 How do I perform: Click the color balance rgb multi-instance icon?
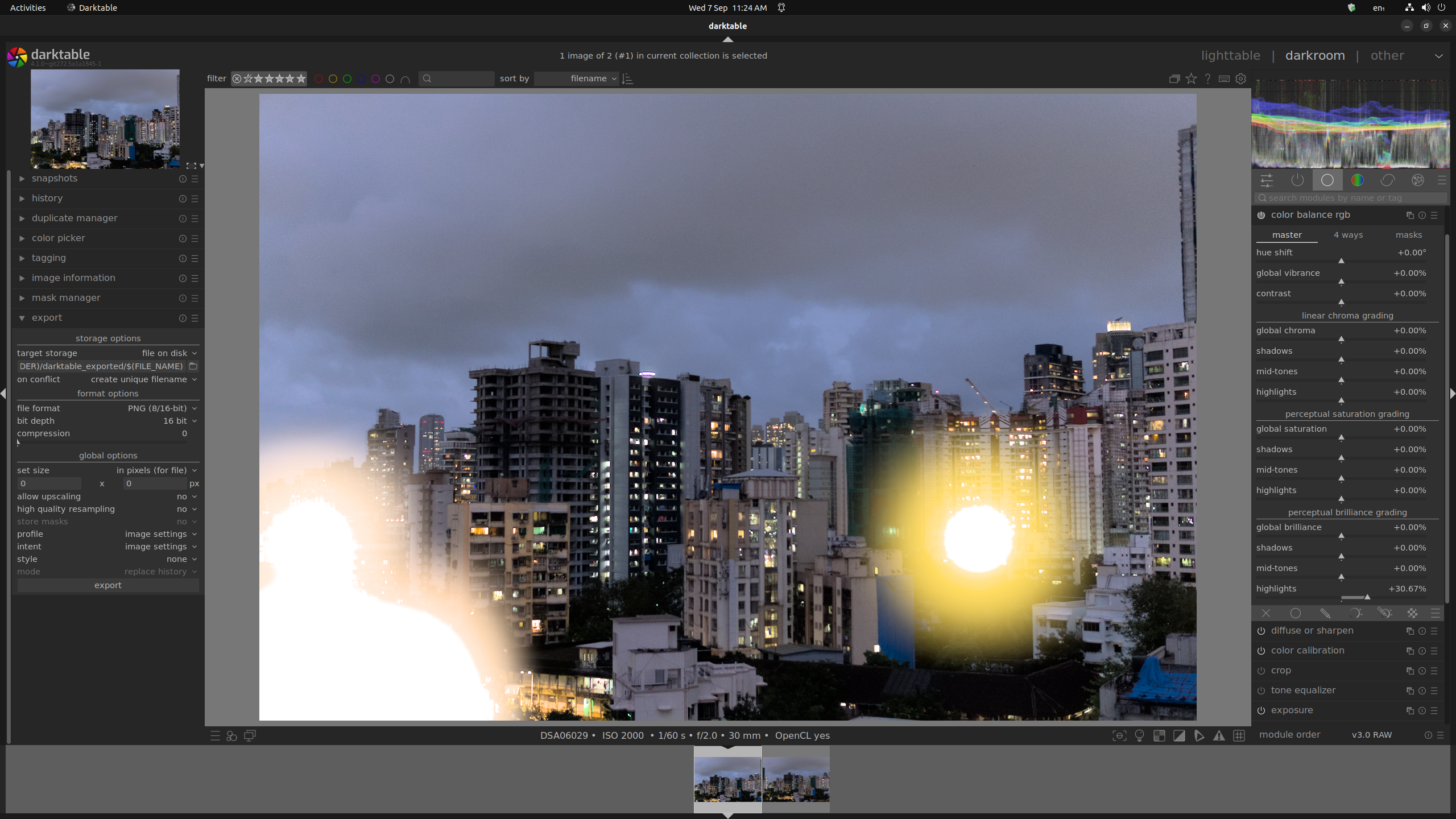point(1409,215)
